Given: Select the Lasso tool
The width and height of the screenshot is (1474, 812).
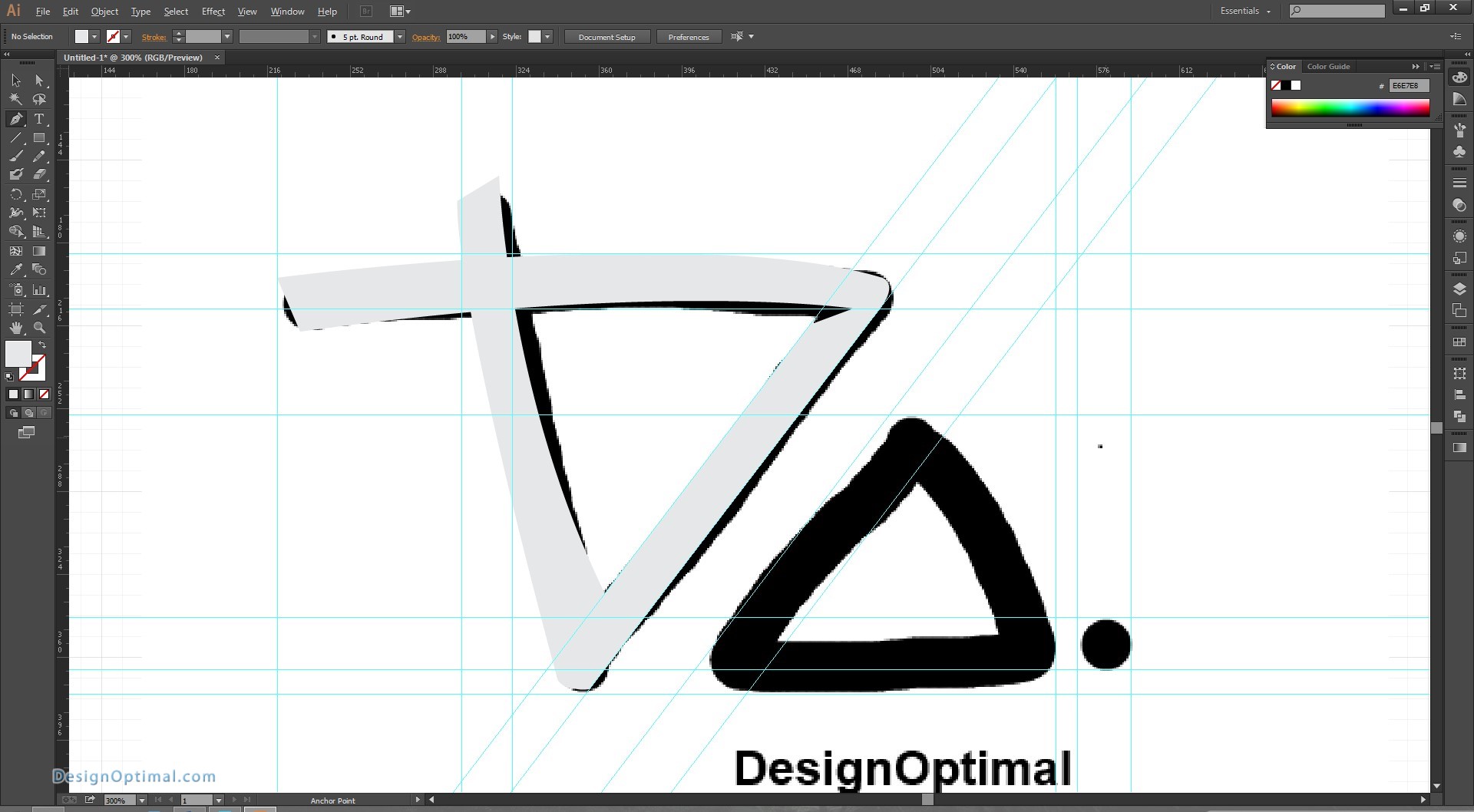Looking at the screenshot, I should tap(40, 99).
